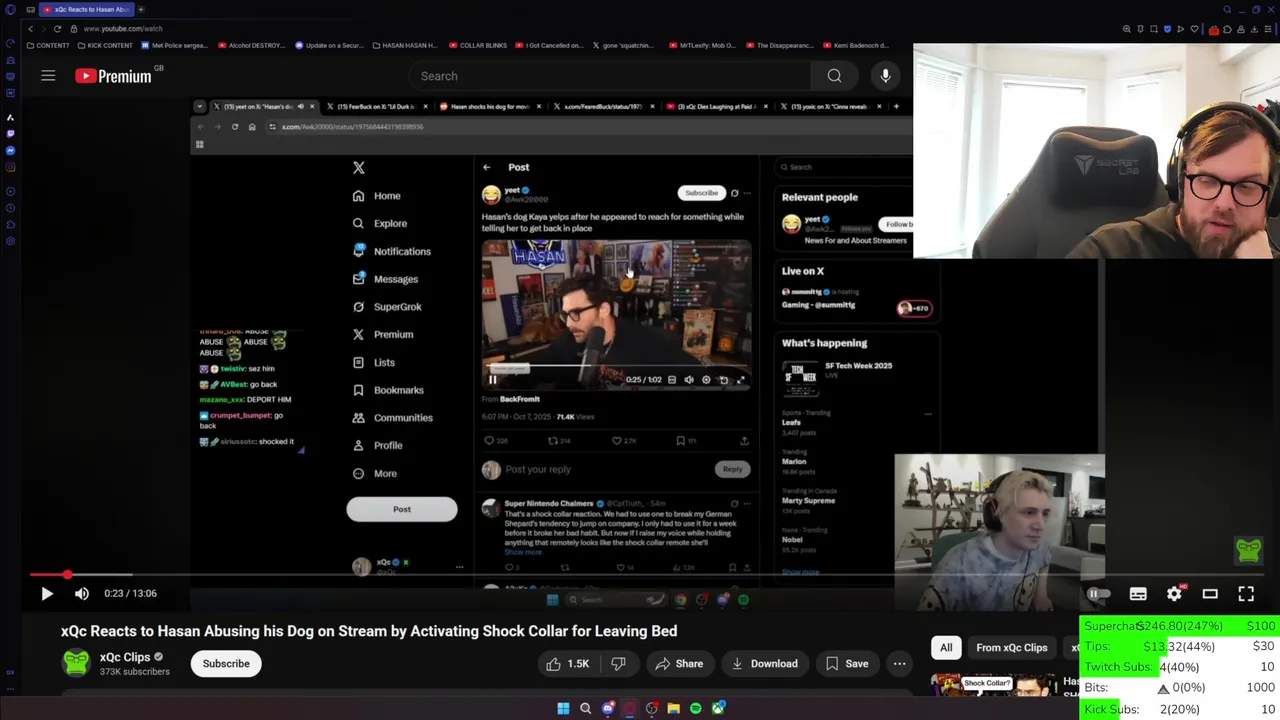
Task: Like the video showing 1.5K likes
Action: click(x=567, y=663)
